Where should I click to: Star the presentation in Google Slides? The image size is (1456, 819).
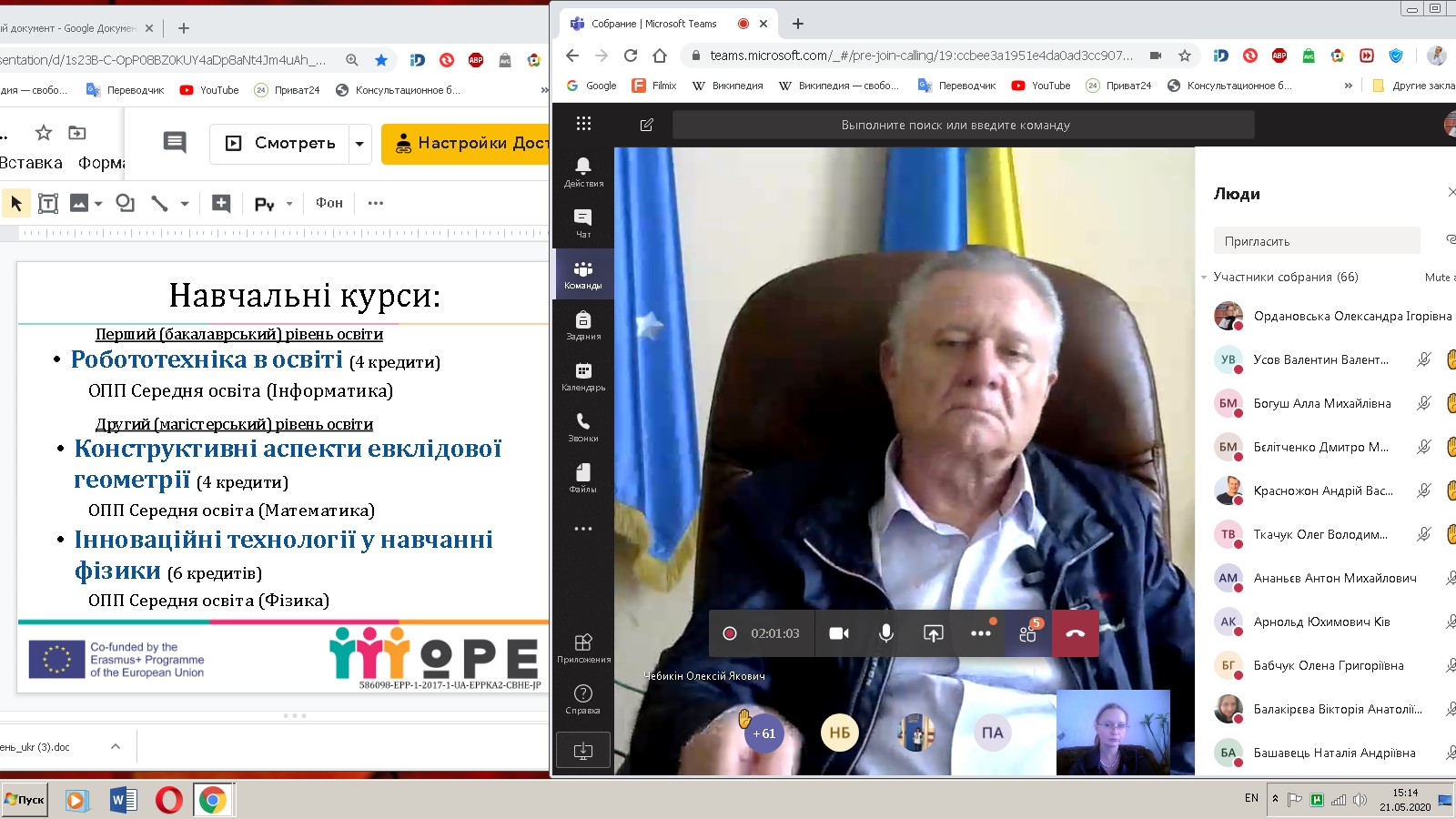(x=43, y=133)
